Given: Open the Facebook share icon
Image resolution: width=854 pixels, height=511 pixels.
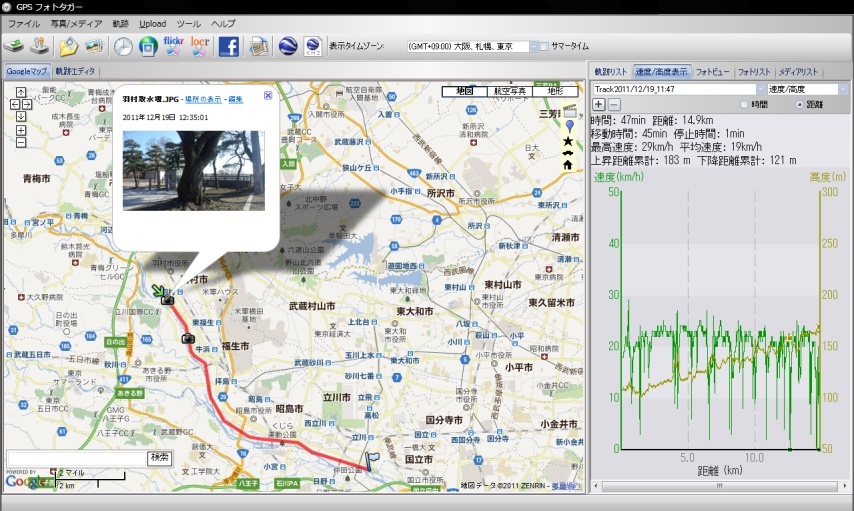Looking at the screenshot, I should (x=228, y=46).
